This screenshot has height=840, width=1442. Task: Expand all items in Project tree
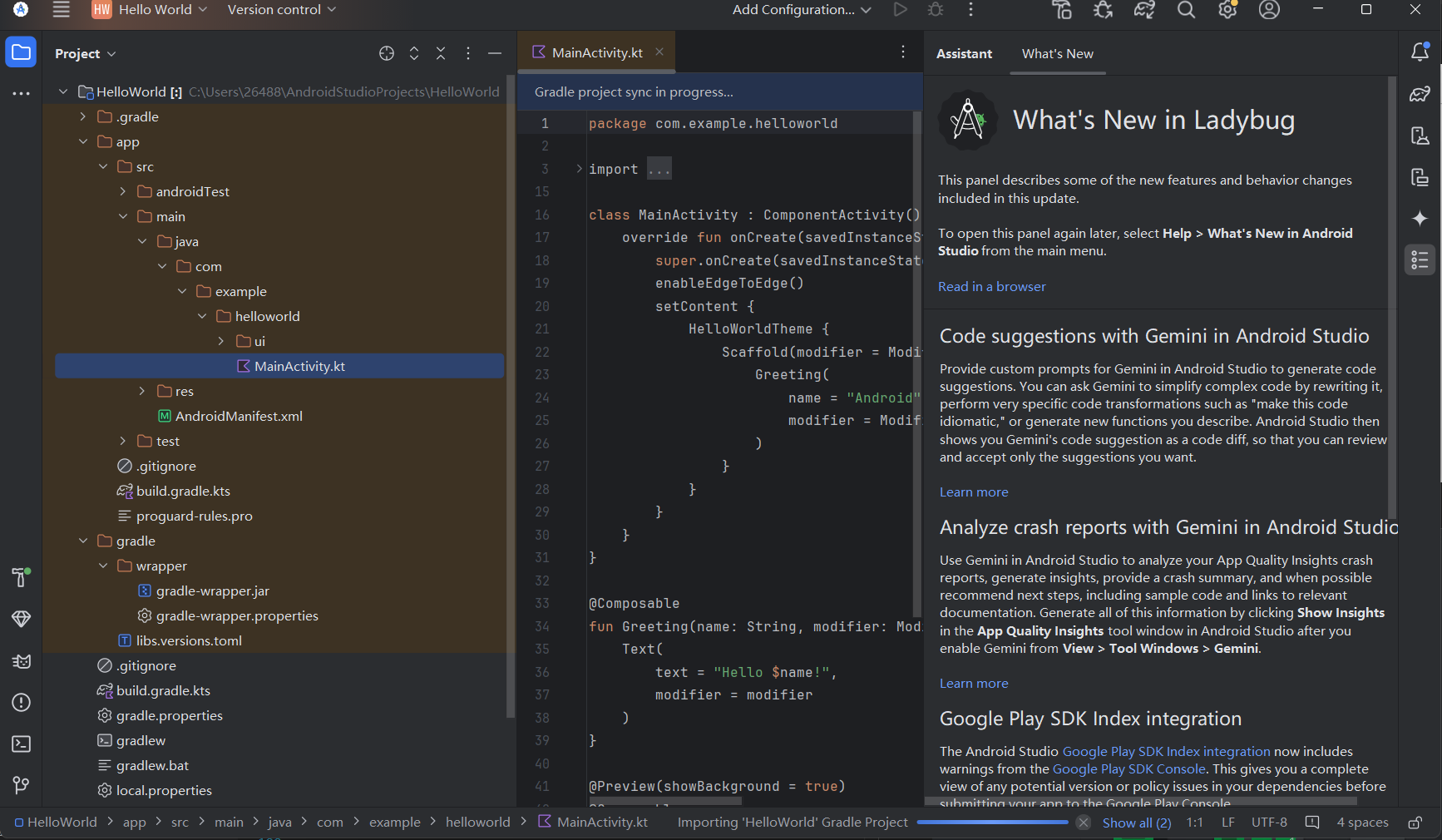(414, 53)
